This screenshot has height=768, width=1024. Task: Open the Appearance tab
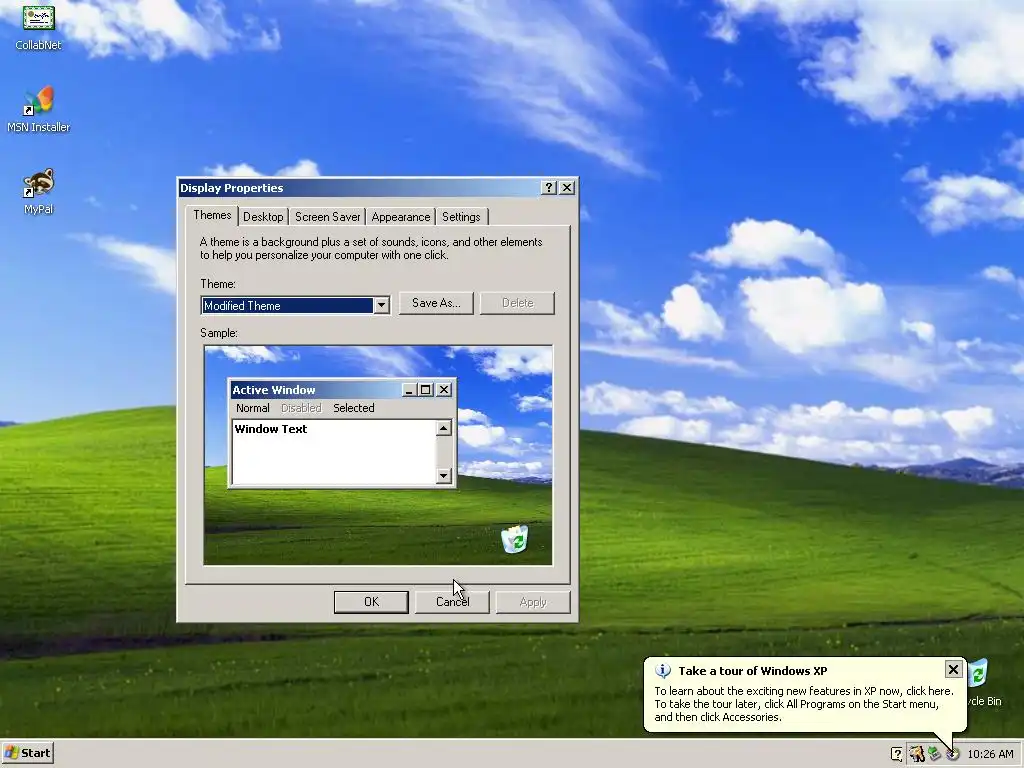(400, 217)
